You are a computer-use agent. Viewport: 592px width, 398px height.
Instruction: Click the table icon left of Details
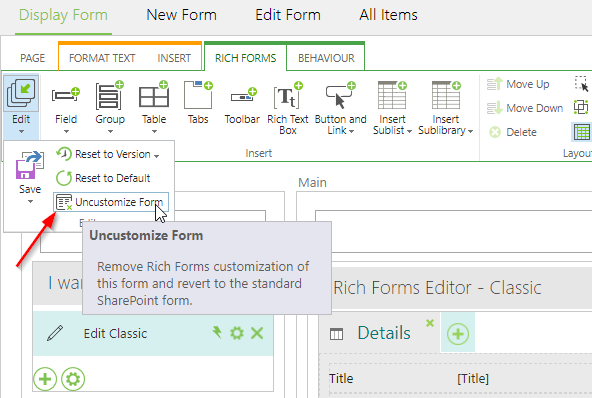(x=336, y=334)
